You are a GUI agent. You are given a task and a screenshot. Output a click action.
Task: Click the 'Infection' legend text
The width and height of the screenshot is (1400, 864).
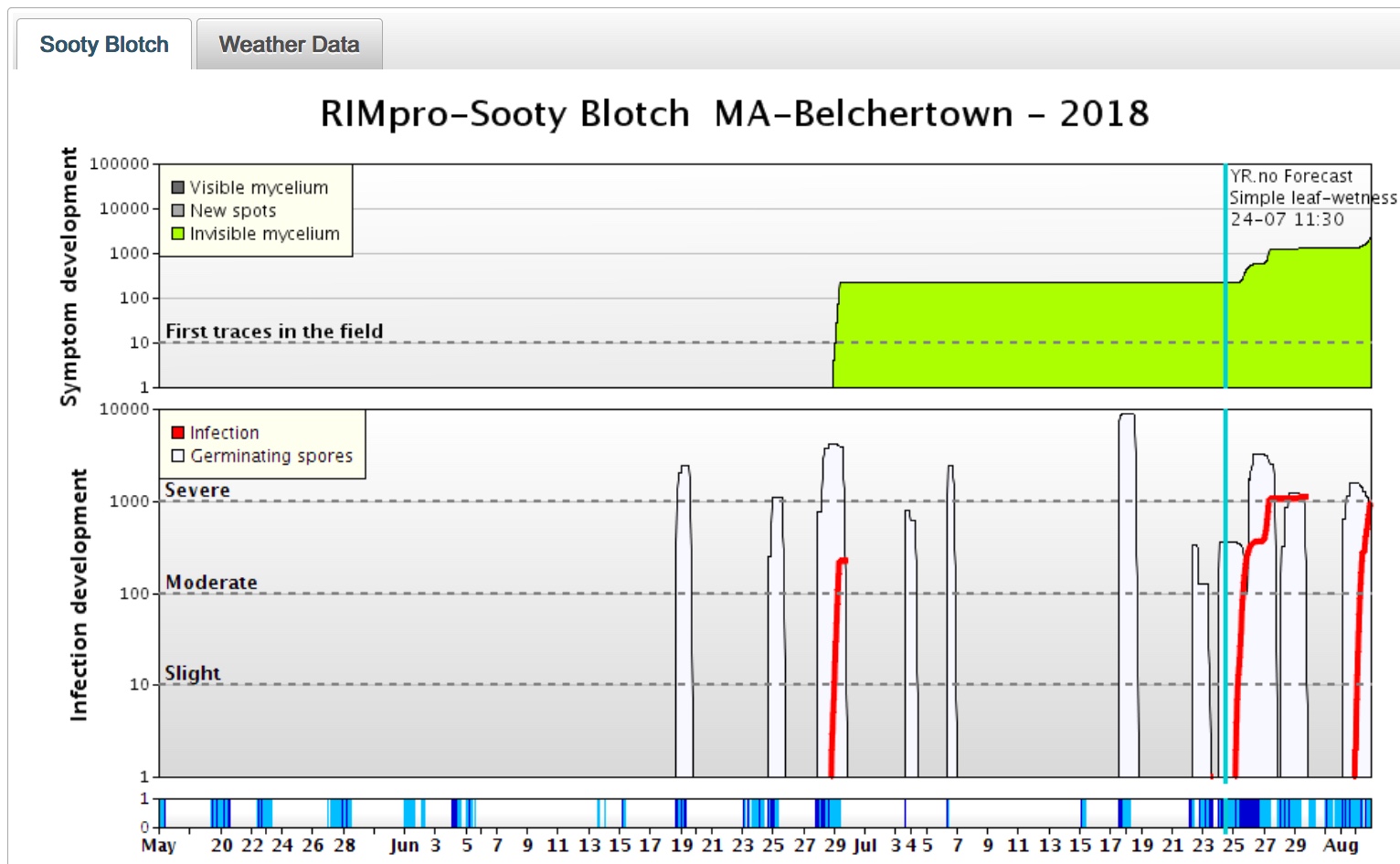tap(225, 433)
